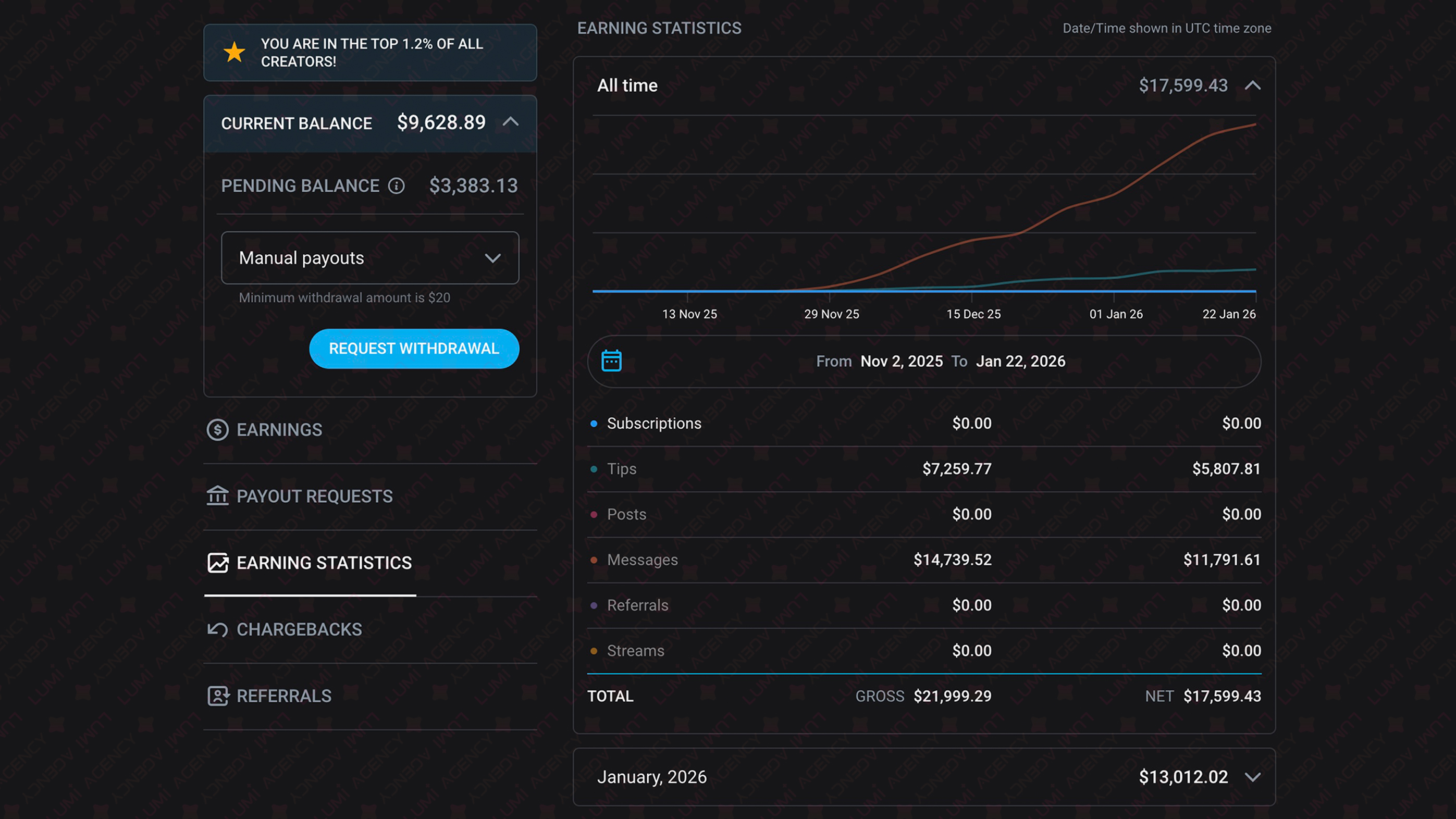
Task: Open the Chargebacks menu item
Action: point(299,629)
